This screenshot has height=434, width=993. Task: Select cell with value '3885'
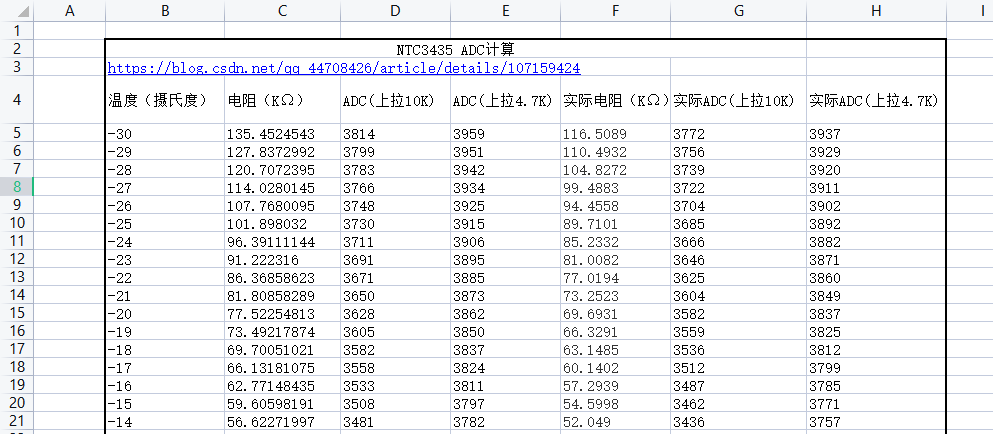pyautogui.click(x=505, y=278)
